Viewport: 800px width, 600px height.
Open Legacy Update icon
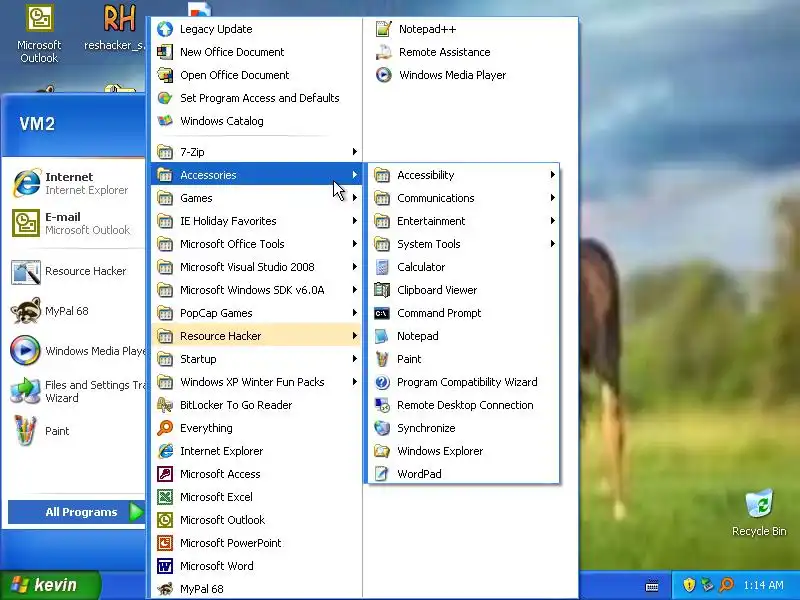tap(164, 29)
